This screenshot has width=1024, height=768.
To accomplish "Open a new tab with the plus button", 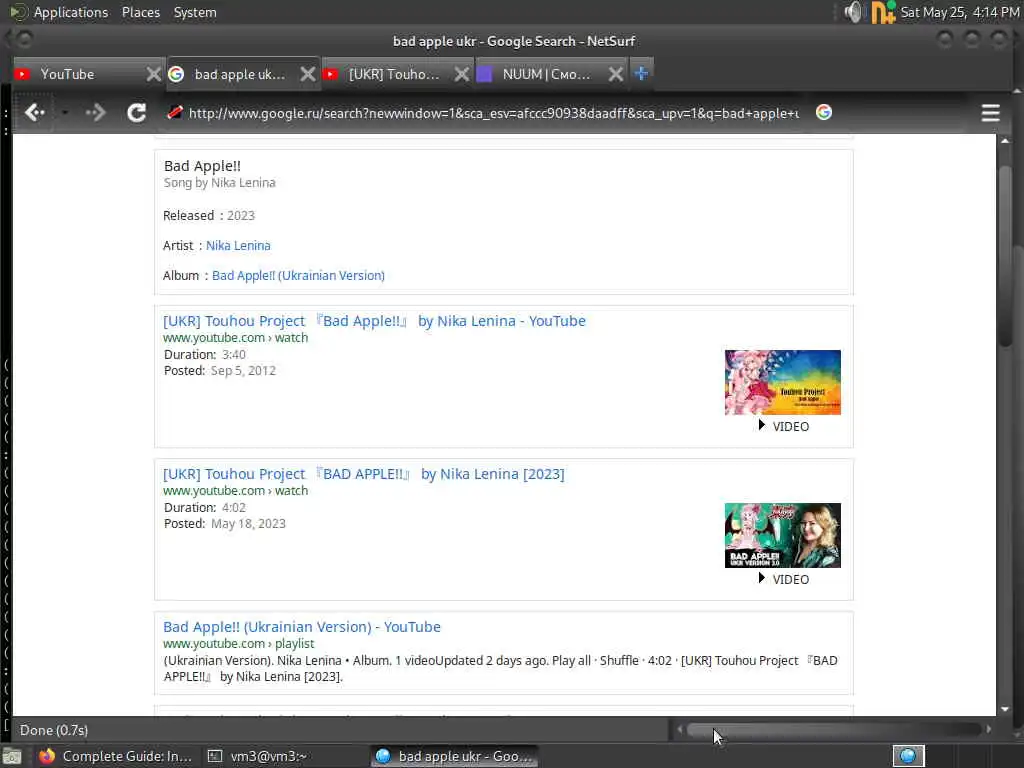I will click(x=641, y=74).
